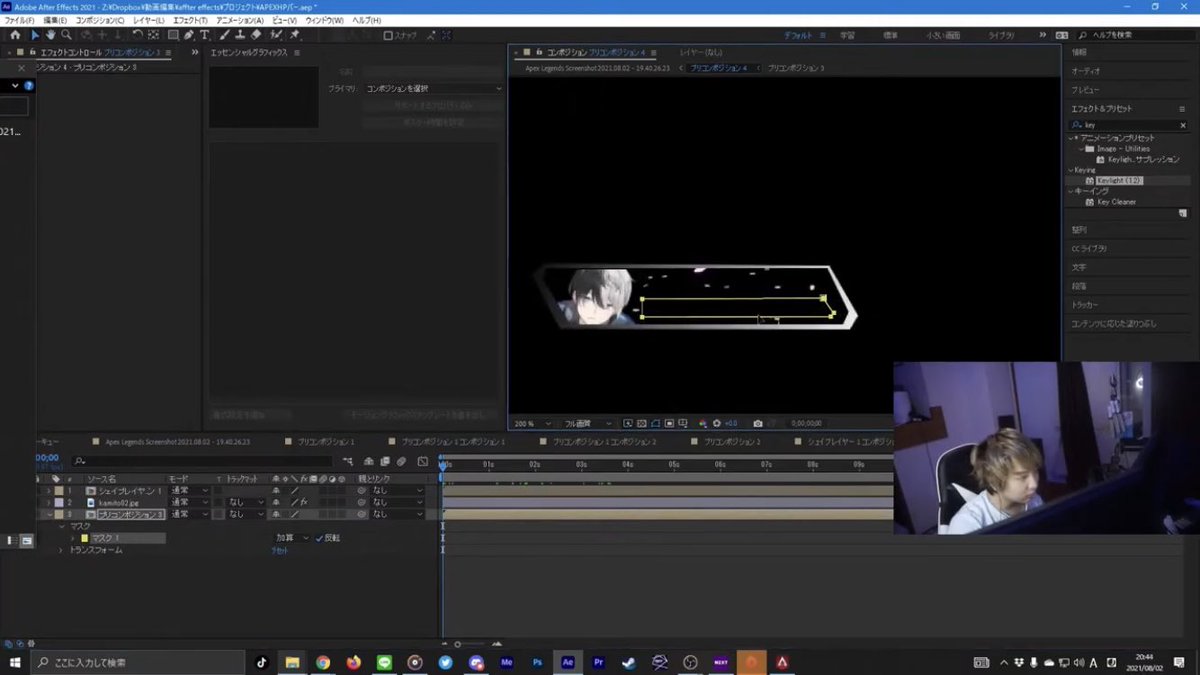
Task: Select the Pen tool
Action: (x=189, y=35)
